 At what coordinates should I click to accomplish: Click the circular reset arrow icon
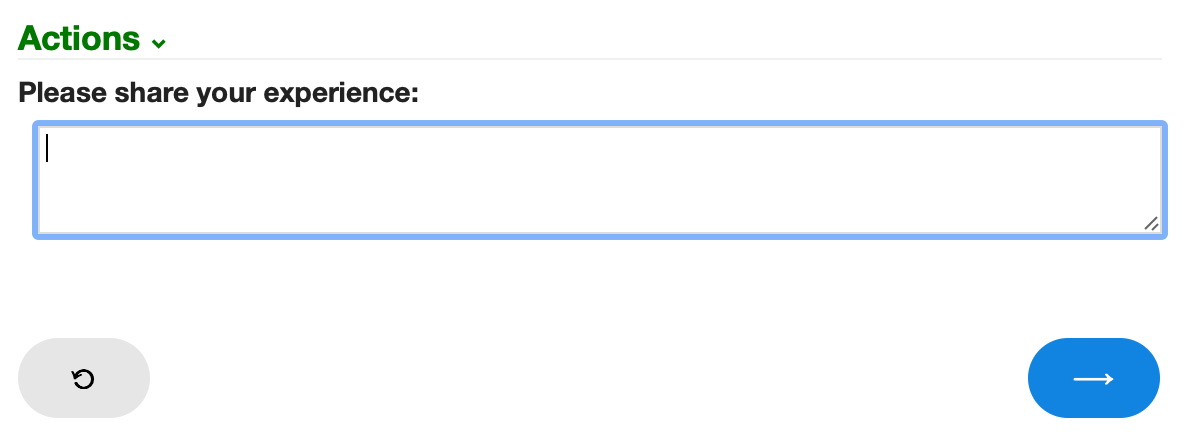click(83, 379)
